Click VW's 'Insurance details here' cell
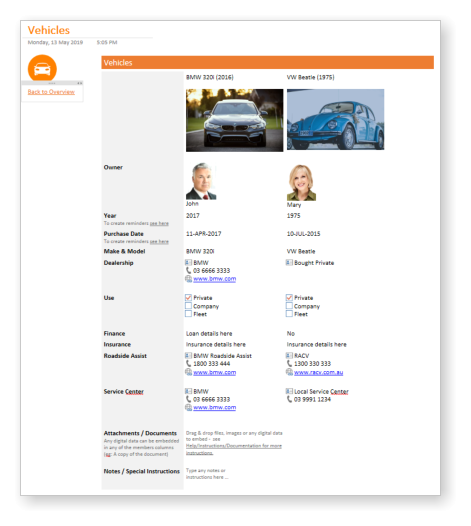The image size is (471, 526). tap(316, 345)
